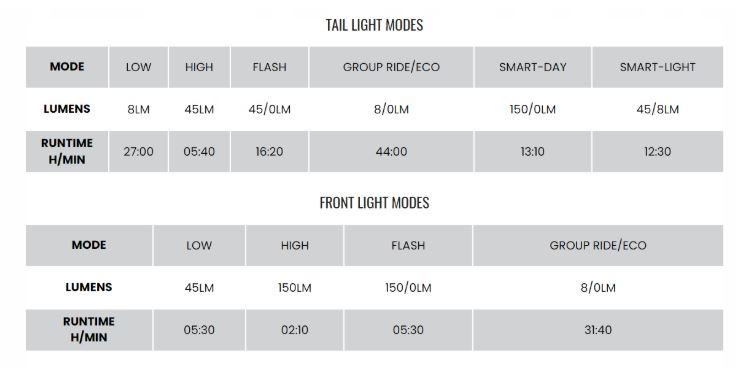
Task: Select the SMART-DAY tail light column header
Action: 532,67
